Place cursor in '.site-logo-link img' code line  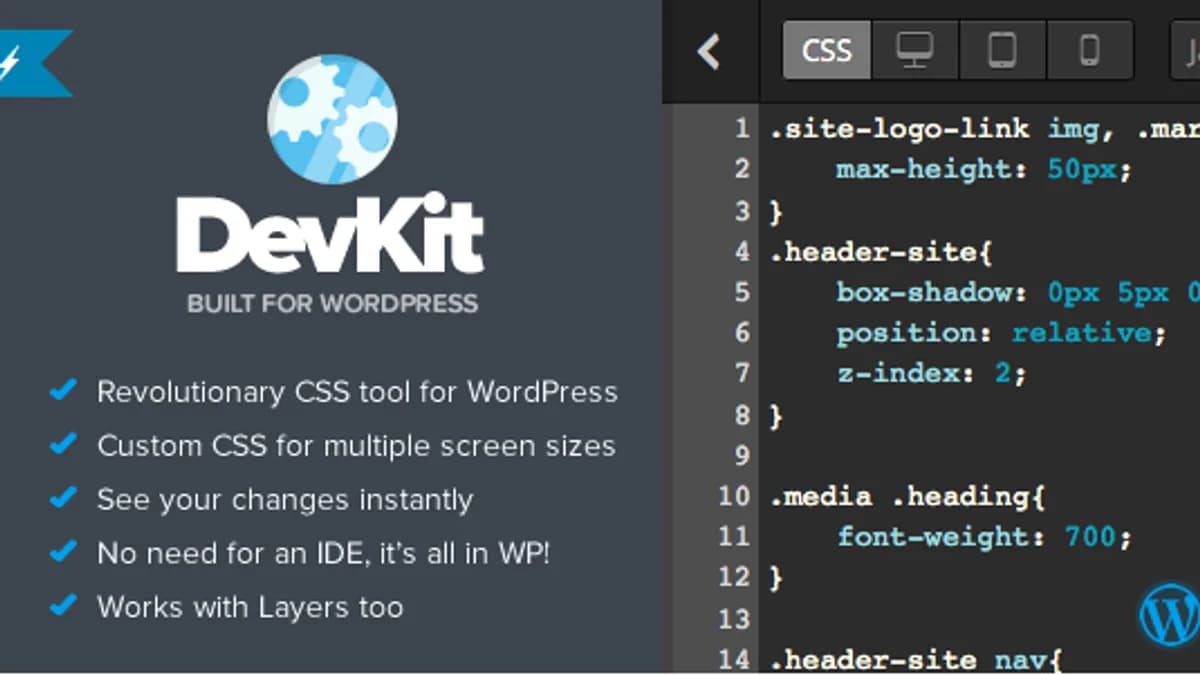coord(984,129)
